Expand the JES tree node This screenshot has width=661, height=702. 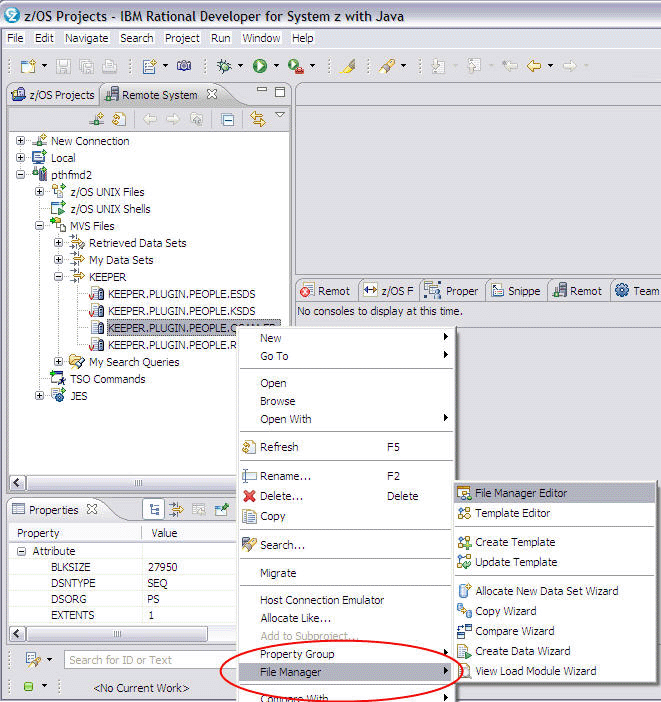(39, 396)
